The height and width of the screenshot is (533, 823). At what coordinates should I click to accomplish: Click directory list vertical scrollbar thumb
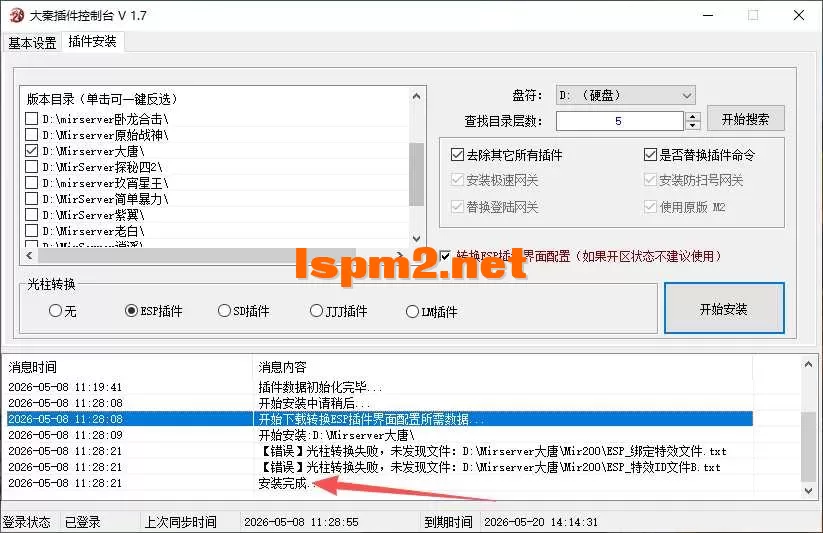tap(416, 174)
